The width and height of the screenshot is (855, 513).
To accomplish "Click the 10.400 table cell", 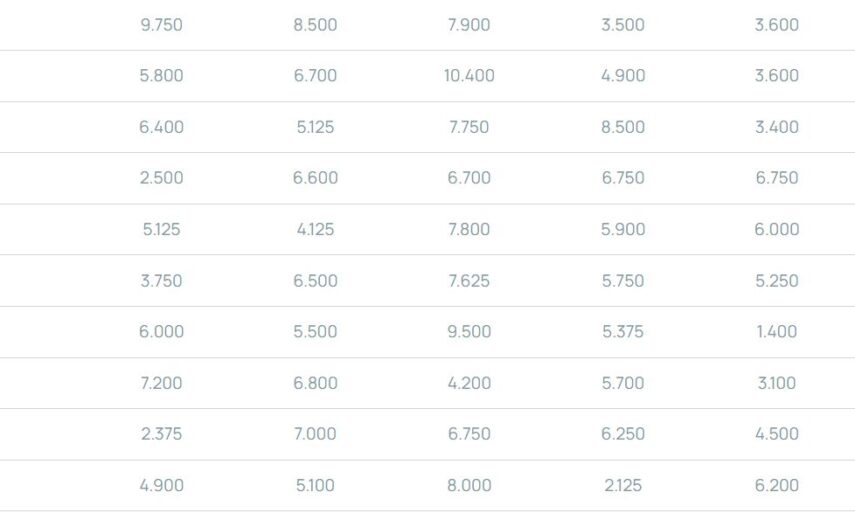I will pos(469,76).
